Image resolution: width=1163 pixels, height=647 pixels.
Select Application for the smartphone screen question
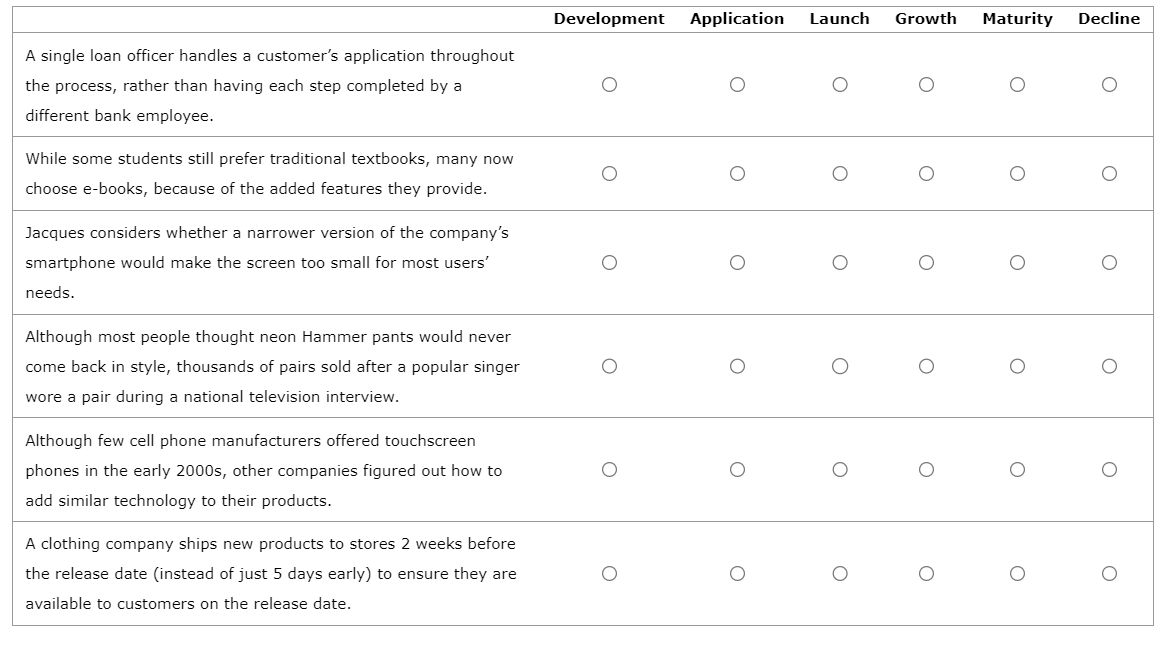738,262
